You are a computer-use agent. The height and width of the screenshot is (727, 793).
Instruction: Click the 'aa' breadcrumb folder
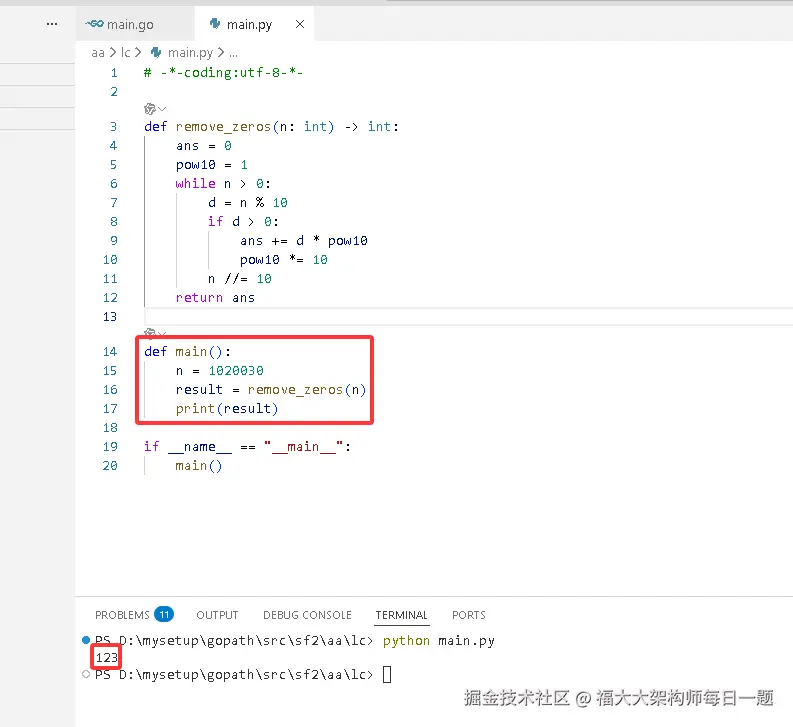98,53
